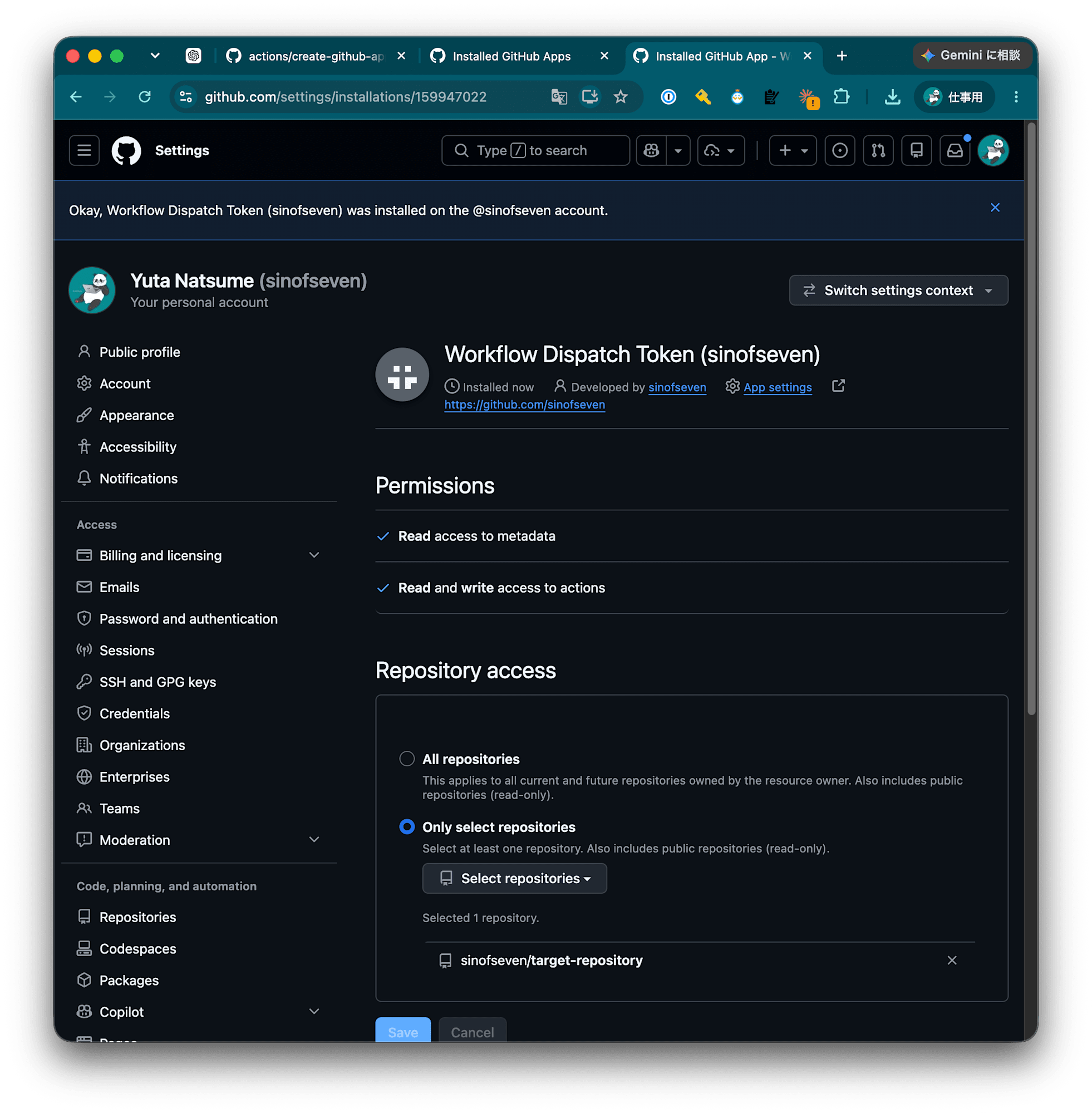Click the install app icon in address bar
Screen dimensions: 1092x1113
[589, 97]
